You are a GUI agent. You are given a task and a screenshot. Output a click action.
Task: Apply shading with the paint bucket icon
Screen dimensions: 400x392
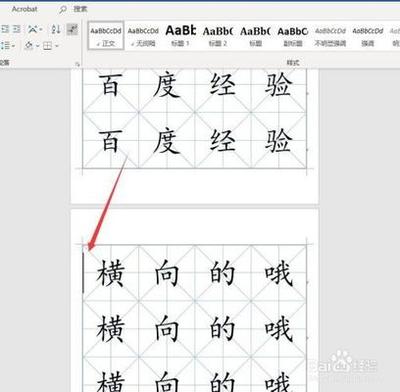[x=29, y=45]
